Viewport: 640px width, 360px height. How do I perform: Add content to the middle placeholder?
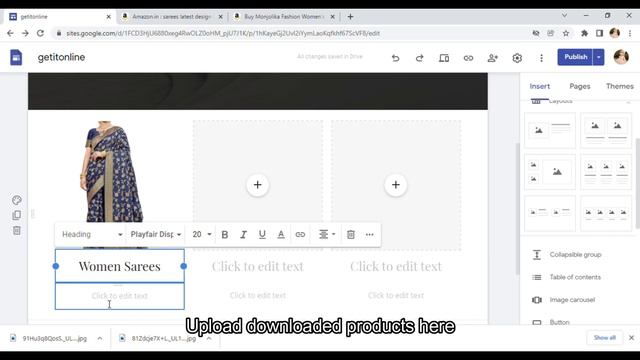coord(258,185)
